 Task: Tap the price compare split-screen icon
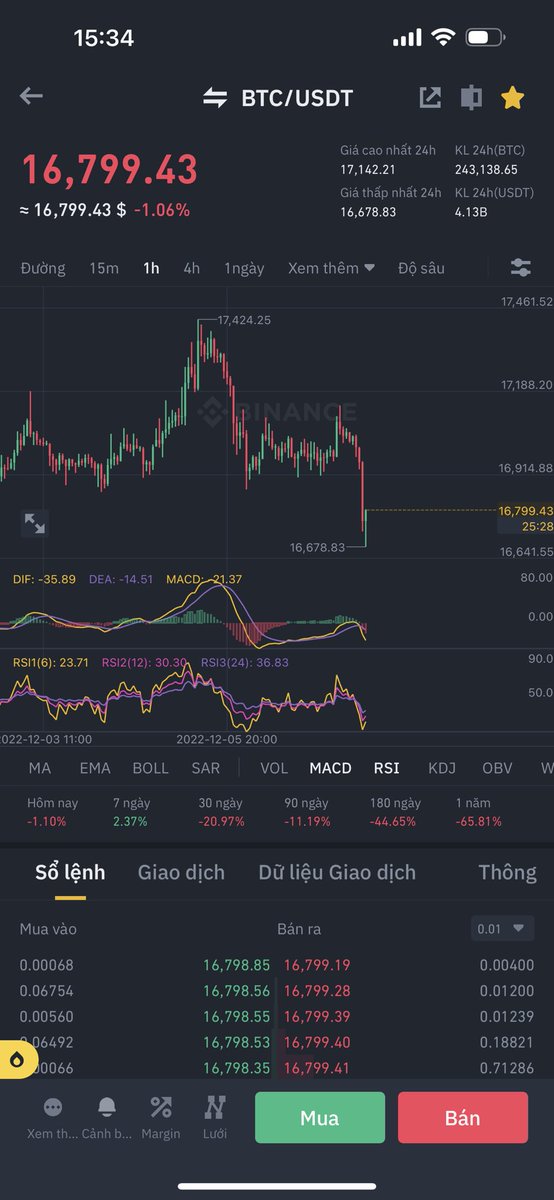pos(471,97)
